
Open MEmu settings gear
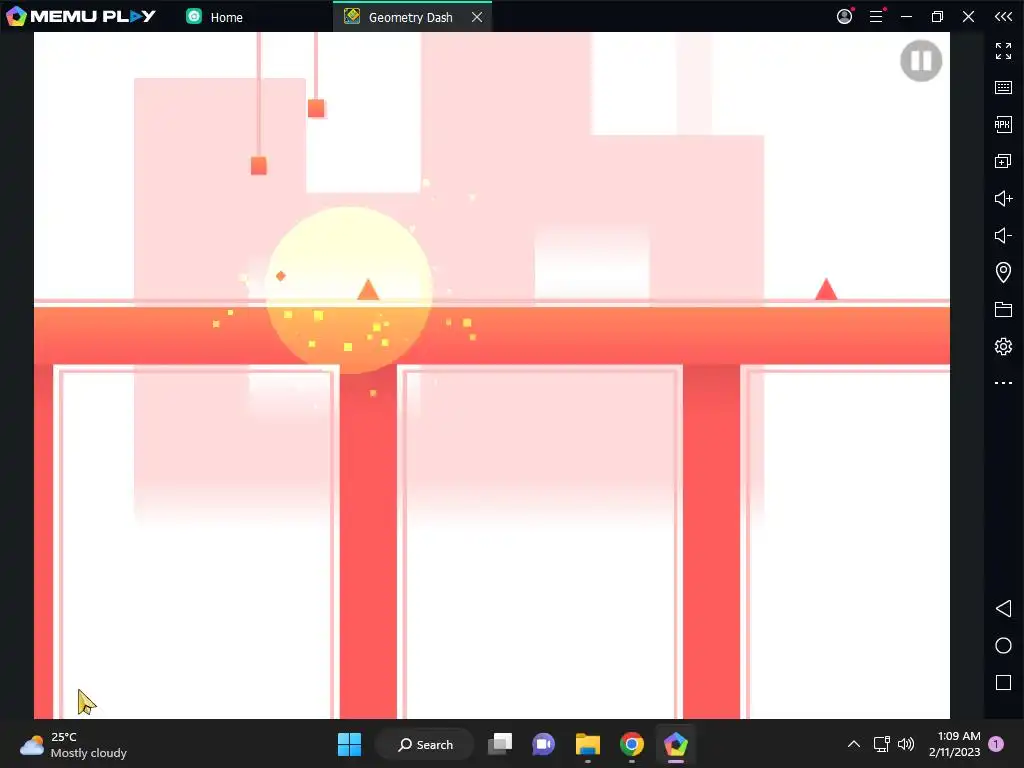pos(1003,346)
